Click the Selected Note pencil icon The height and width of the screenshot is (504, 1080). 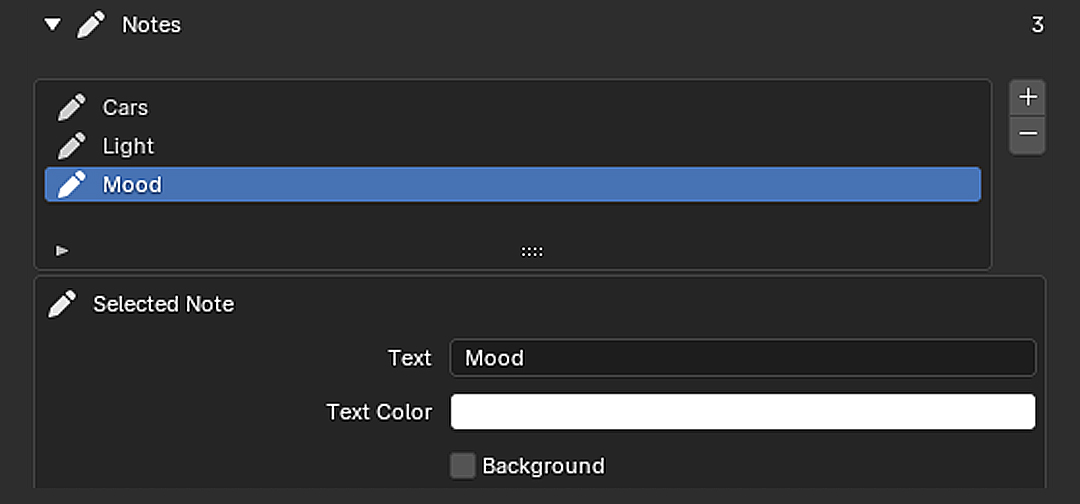(x=62, y=304)
